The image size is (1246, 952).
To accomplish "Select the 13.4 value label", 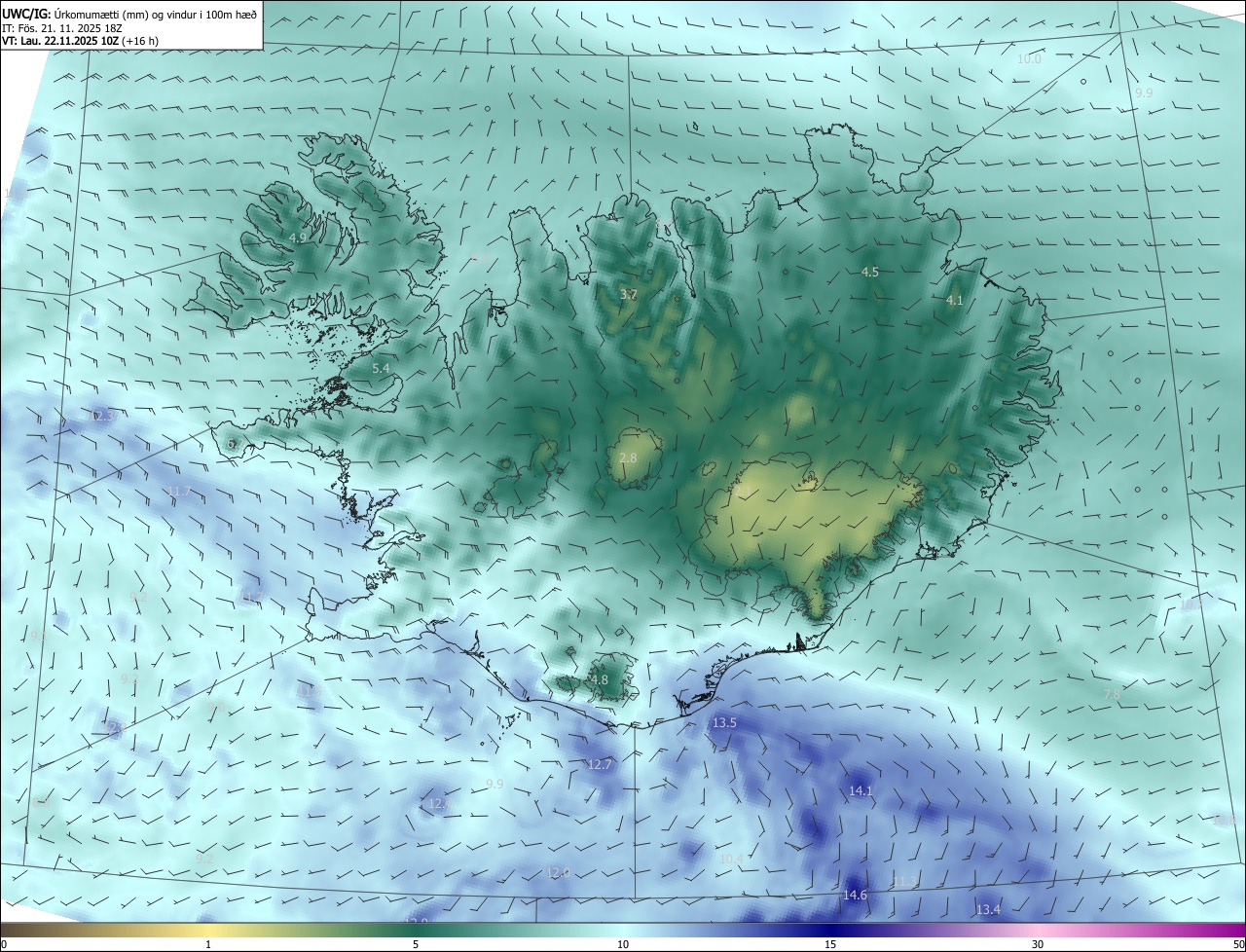I will (x=988, y=910).
